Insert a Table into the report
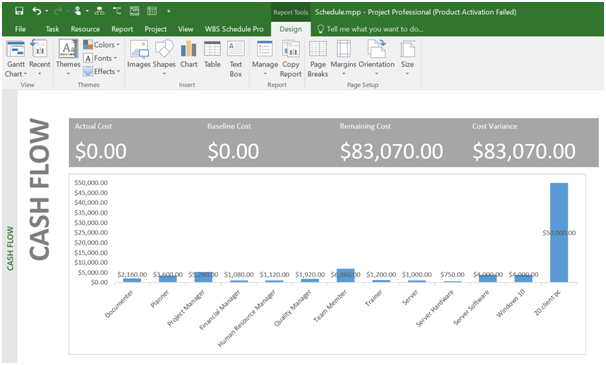 [x=212, y=55]
